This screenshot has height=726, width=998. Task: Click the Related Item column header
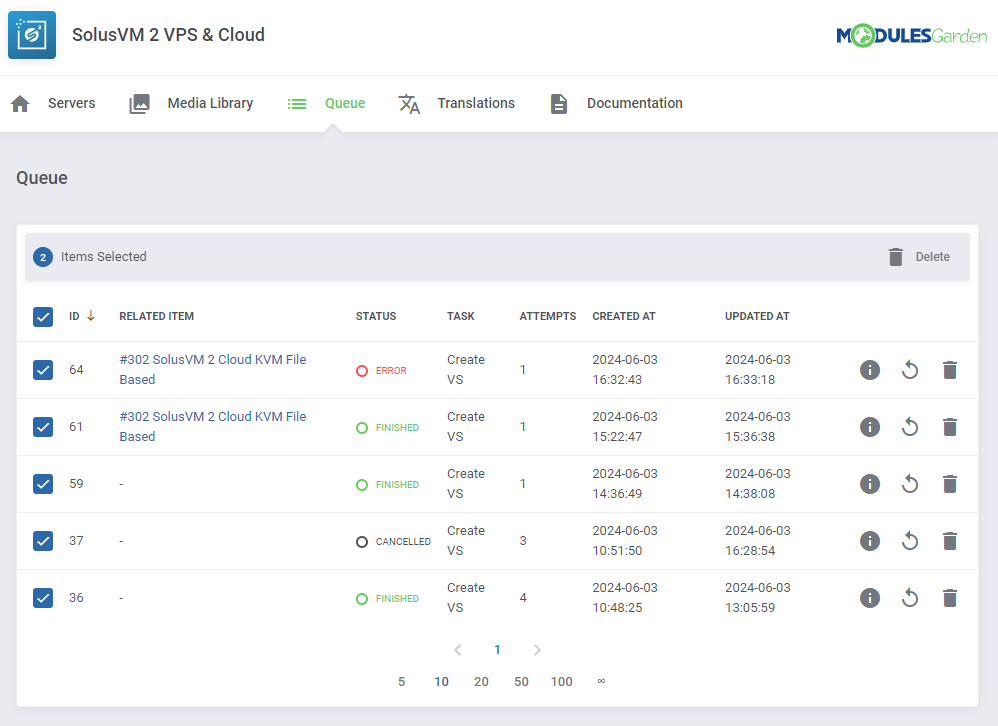(157, 316)
